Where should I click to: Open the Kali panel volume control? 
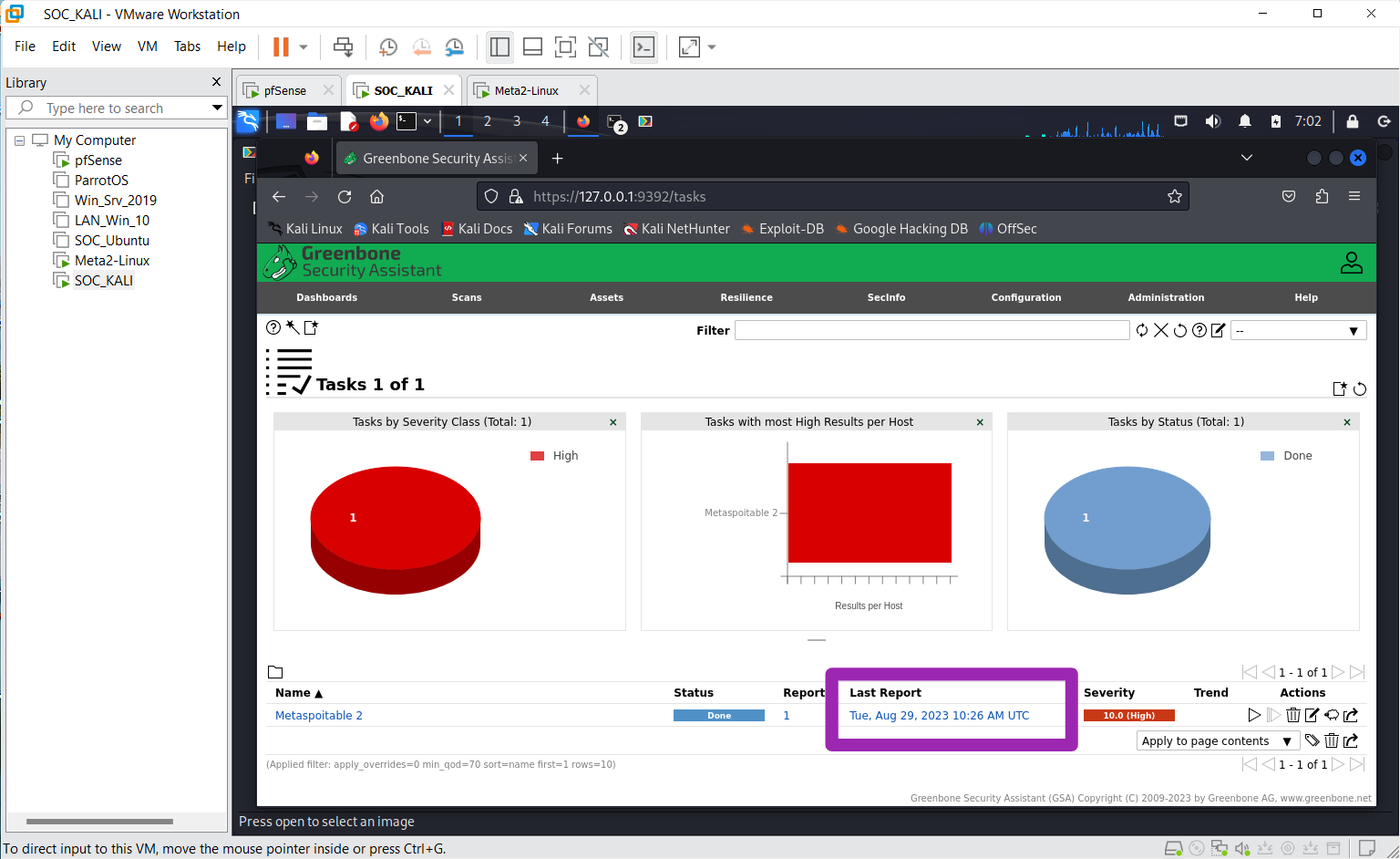coord(1212,121)
